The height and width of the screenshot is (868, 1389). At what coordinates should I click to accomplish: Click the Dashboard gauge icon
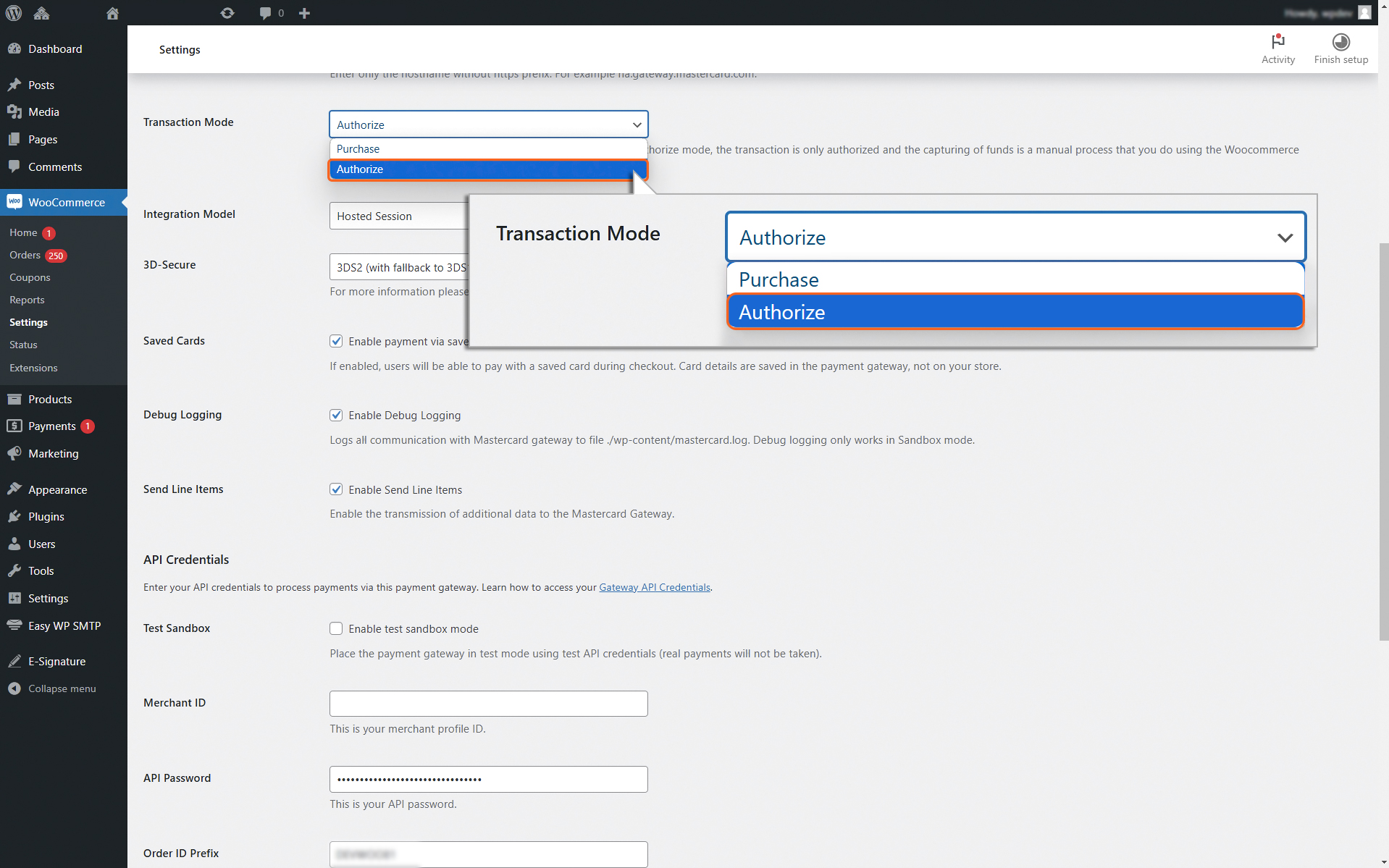14,49
